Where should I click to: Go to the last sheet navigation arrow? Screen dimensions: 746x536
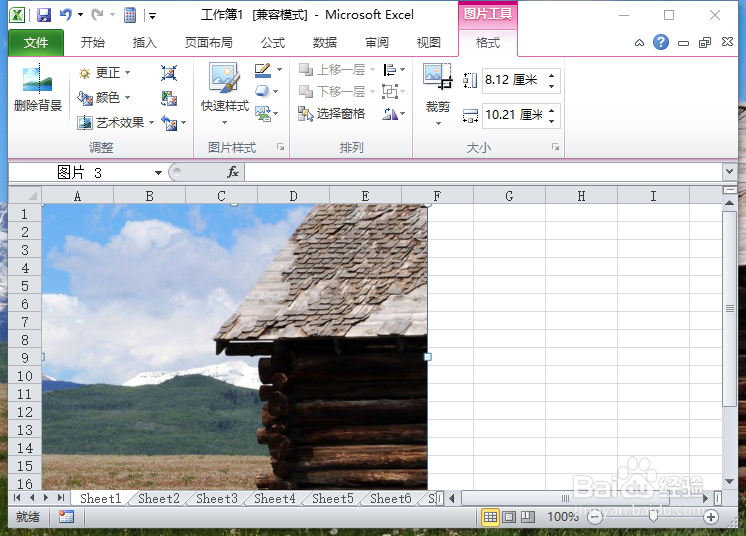click(61, 498)
